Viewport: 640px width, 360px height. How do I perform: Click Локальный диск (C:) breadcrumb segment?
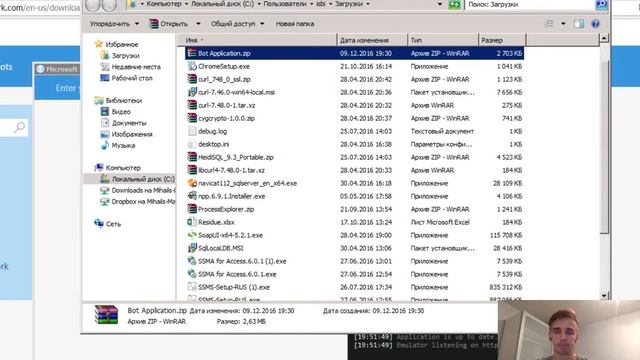click(222, 4)
